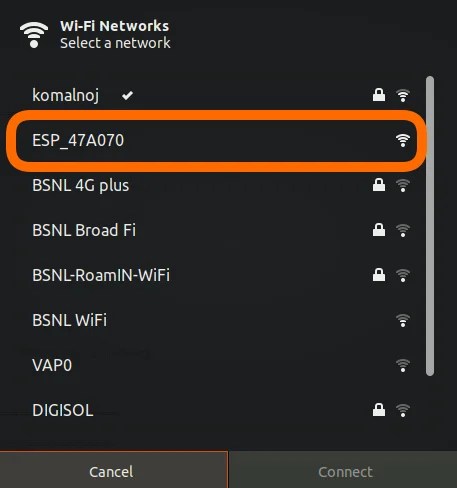Click the signal icon for BSNL WiFi
457x488 pixels.
point(403,320)
